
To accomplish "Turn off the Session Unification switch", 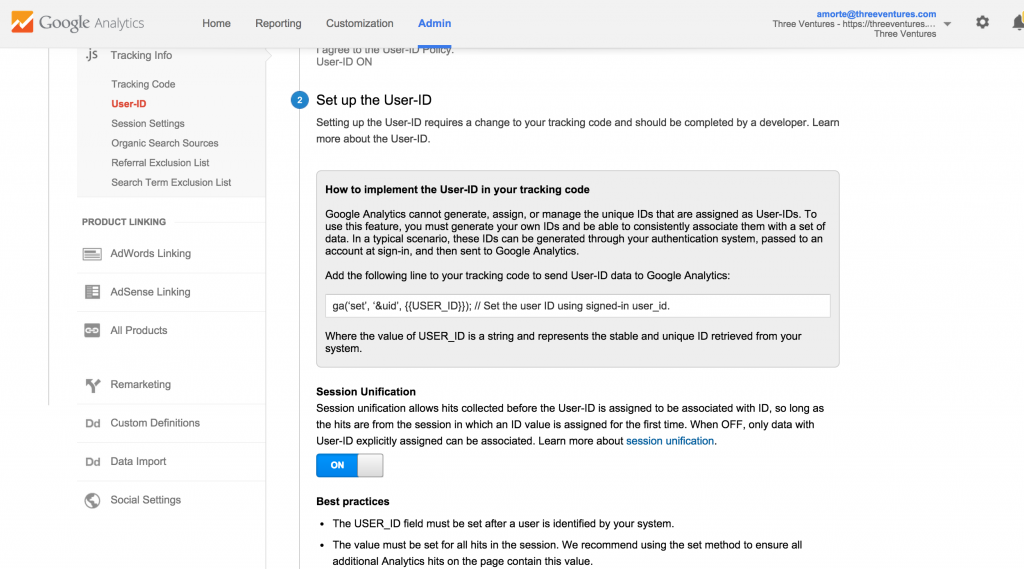I will coord(349,465).
